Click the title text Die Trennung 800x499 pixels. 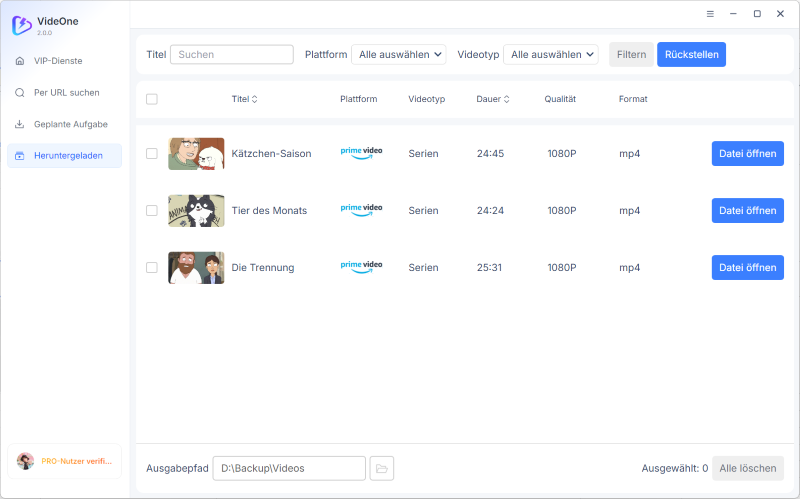(263, 267)
